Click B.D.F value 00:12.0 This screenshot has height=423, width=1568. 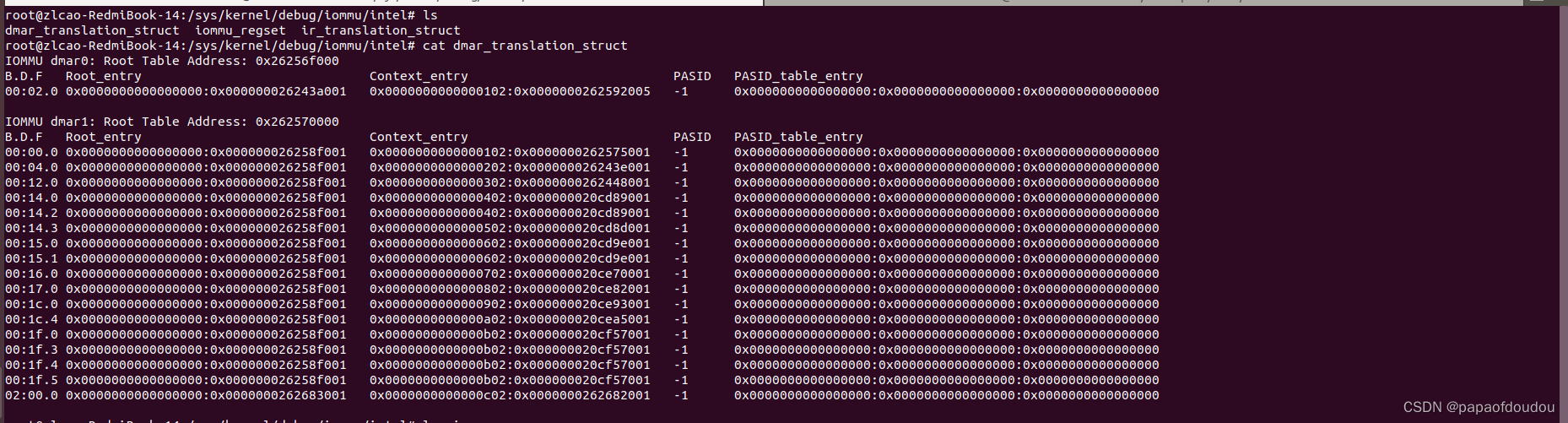[32, 182]
